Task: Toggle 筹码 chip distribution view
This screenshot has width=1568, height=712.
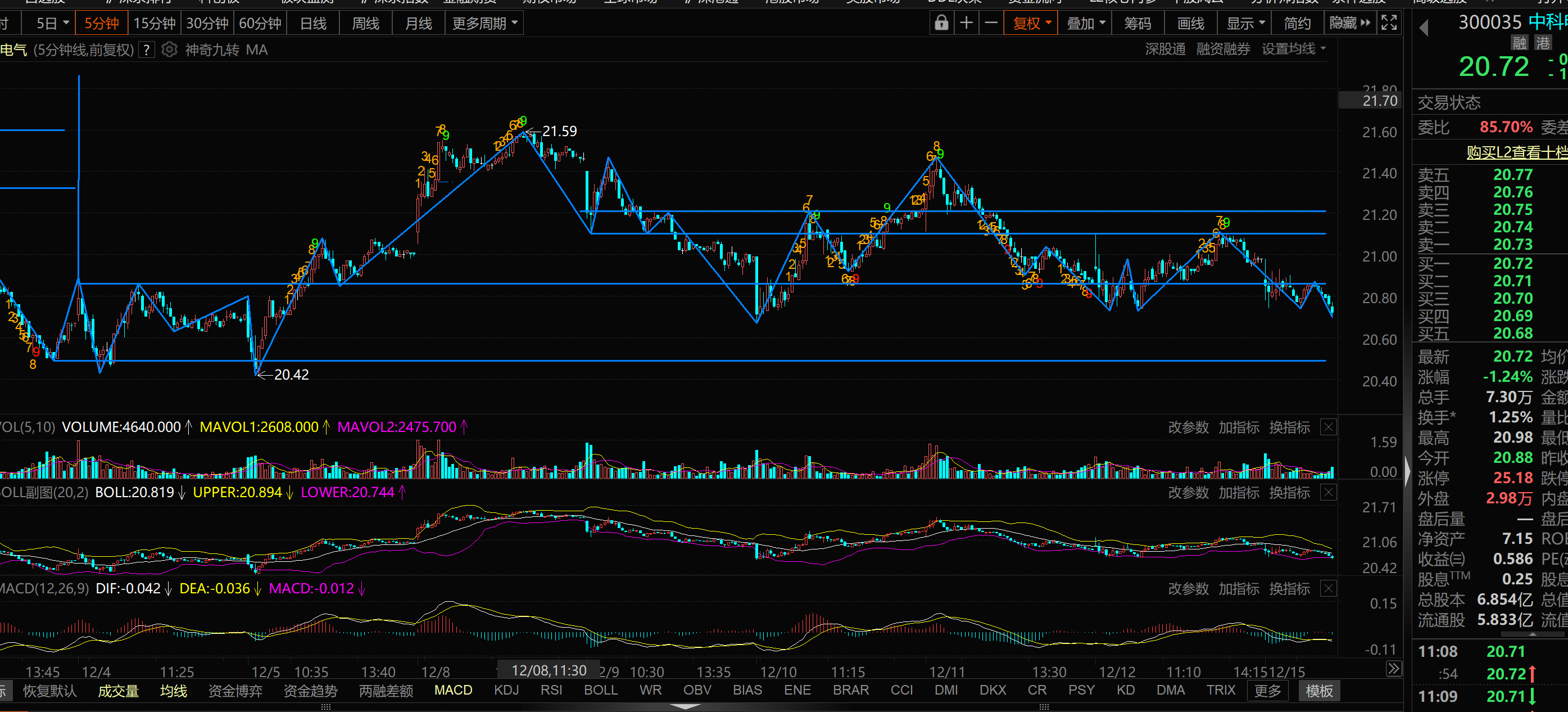Action: coord(1137,23)
